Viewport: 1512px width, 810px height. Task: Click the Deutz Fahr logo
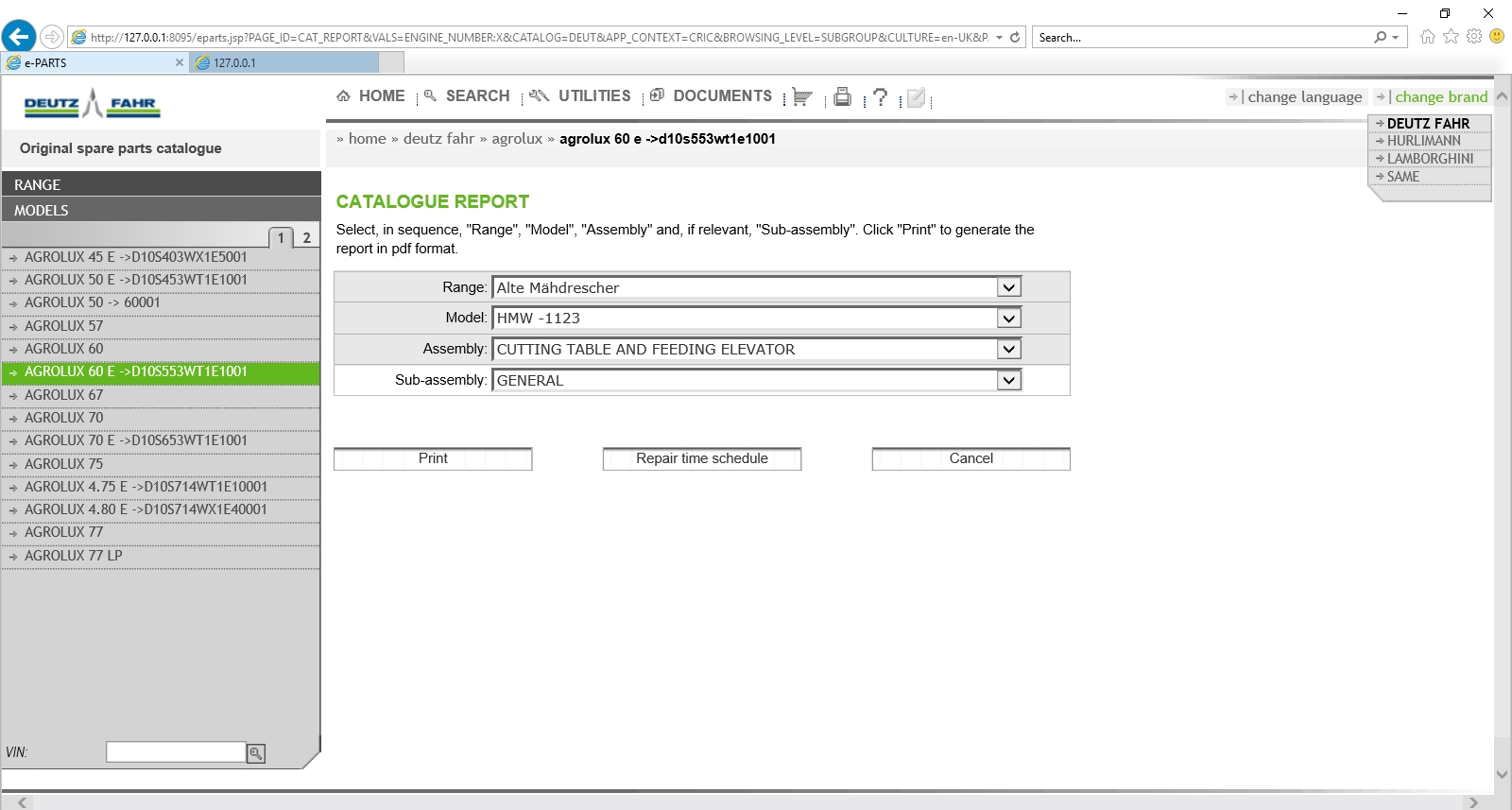[92, 103]
